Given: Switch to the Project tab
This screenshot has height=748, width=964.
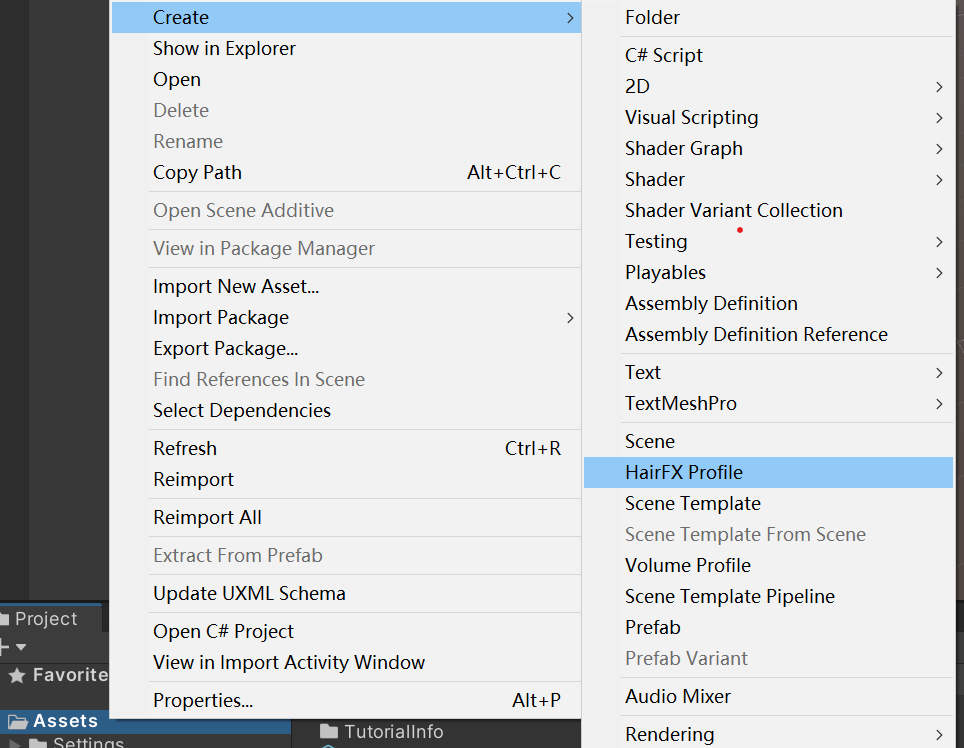Looking at the screenshot, I should click(45, 618).
